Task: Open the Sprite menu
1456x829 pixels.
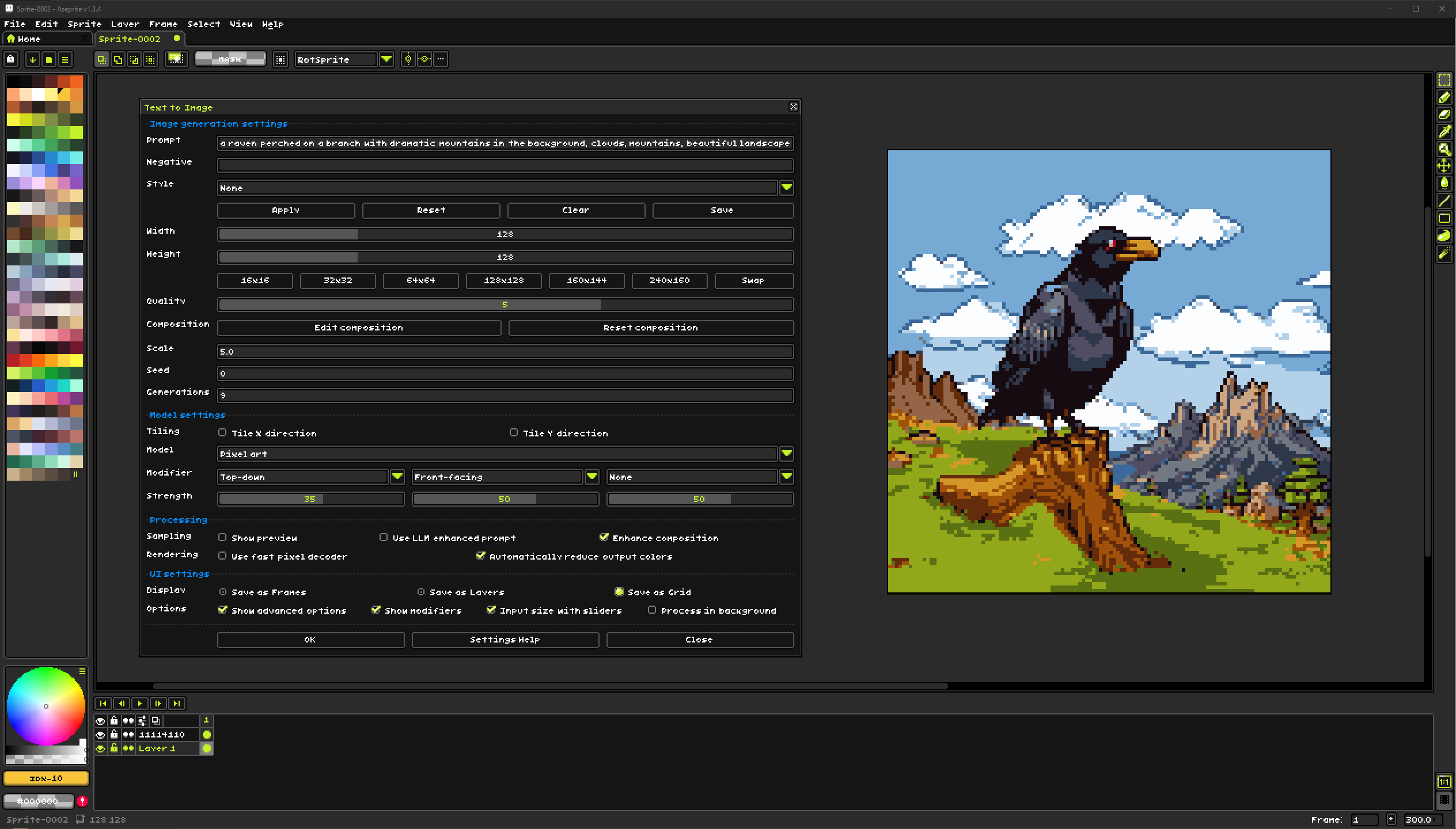Action: pos(84,24)
